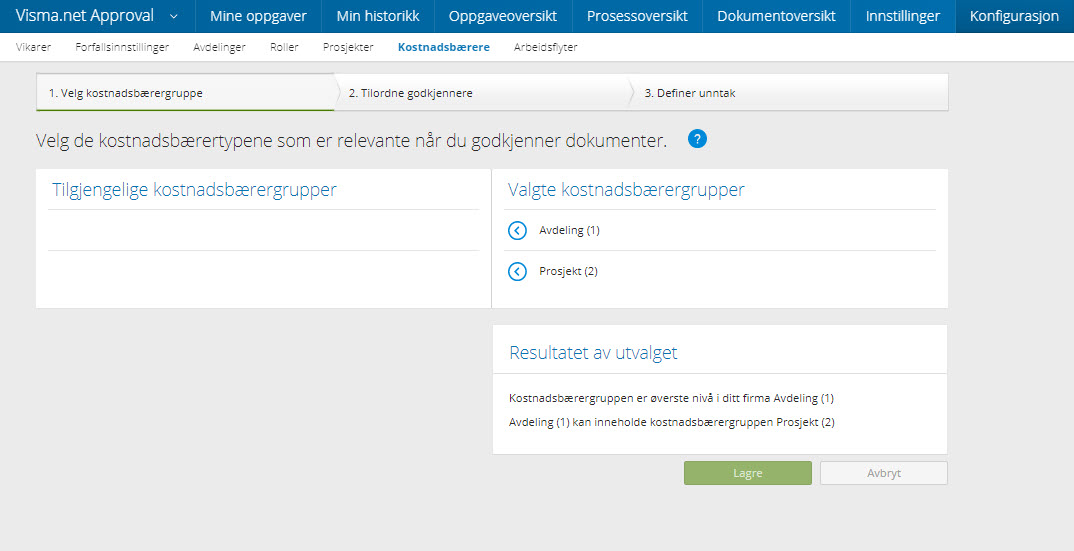Image resolution: width=1074 pixels, height=551 pixels.
Task: Click the Avdeling (1) list text
Action: pyautogui.click(x=569, y=230)
